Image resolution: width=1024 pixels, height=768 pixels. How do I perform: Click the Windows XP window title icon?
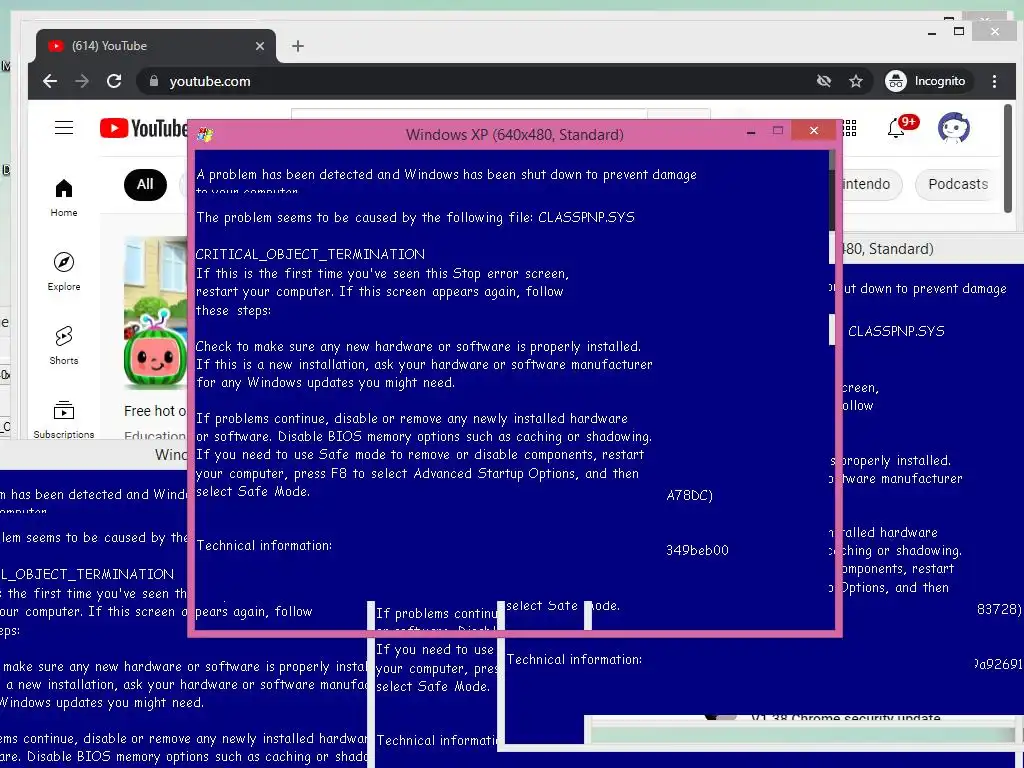pyautogui.click(x=205, y=135)
